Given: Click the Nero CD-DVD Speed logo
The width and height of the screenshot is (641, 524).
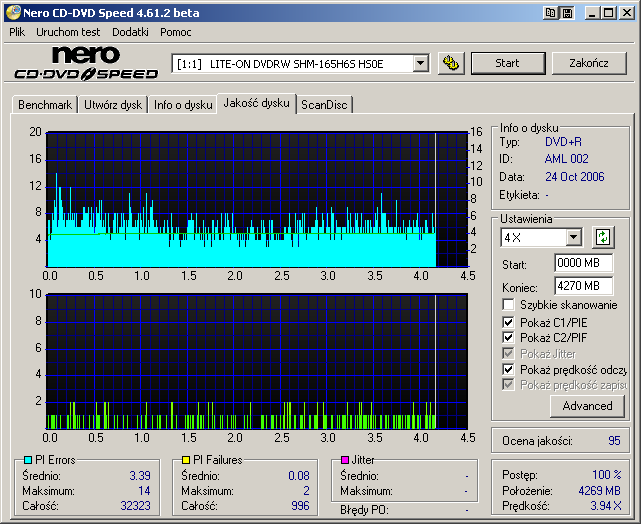Looking at the screenshot, I should point(86,63).
